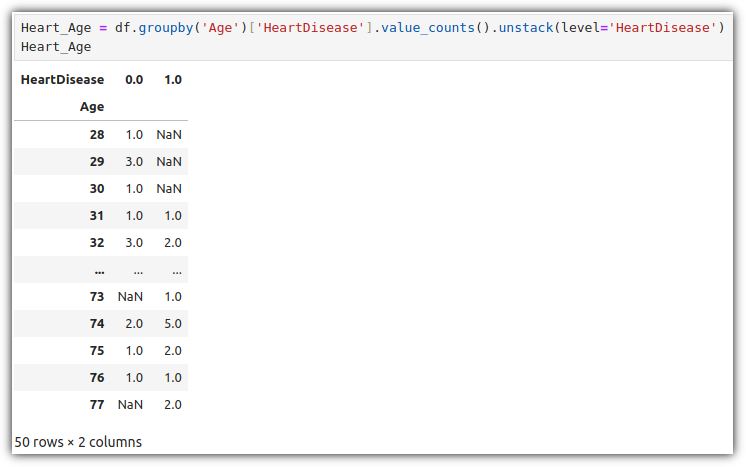The height and width of the screenshot is (467, 746).
Task: Click the second line Heart_Age in the code
Action: pos(56,47)
